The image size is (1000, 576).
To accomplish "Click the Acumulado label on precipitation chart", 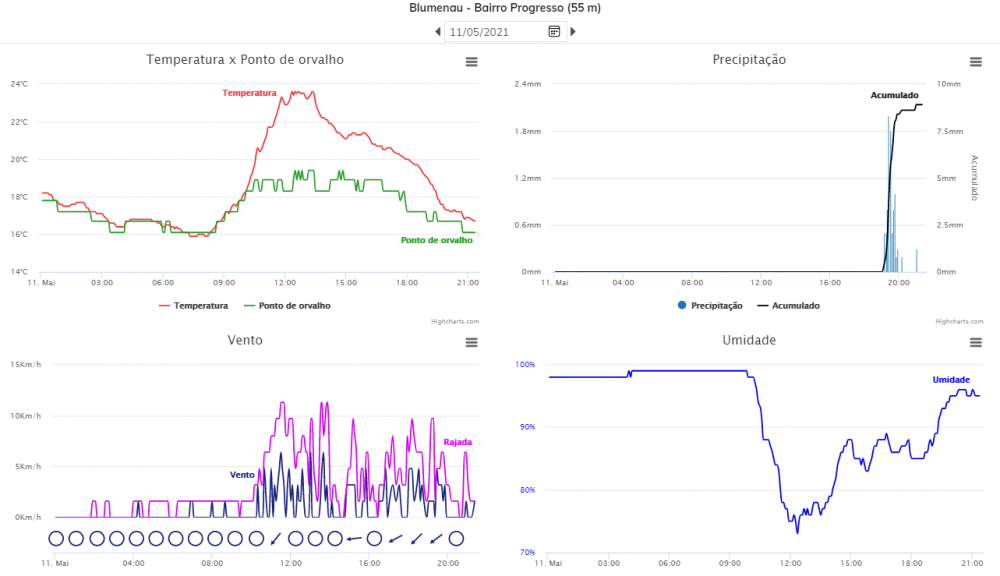I will 895,95.
